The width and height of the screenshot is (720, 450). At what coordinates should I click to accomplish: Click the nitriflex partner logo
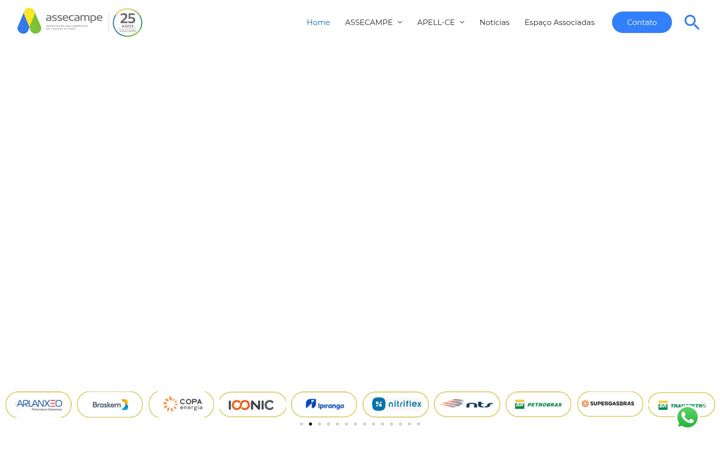click(x=396, y=405)
